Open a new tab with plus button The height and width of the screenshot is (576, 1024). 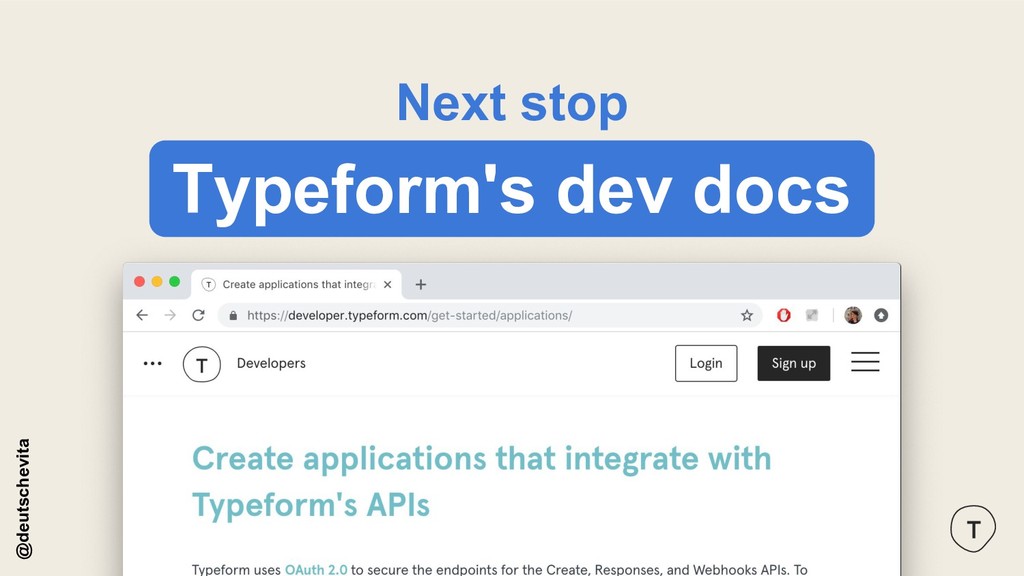click(421, 285)
